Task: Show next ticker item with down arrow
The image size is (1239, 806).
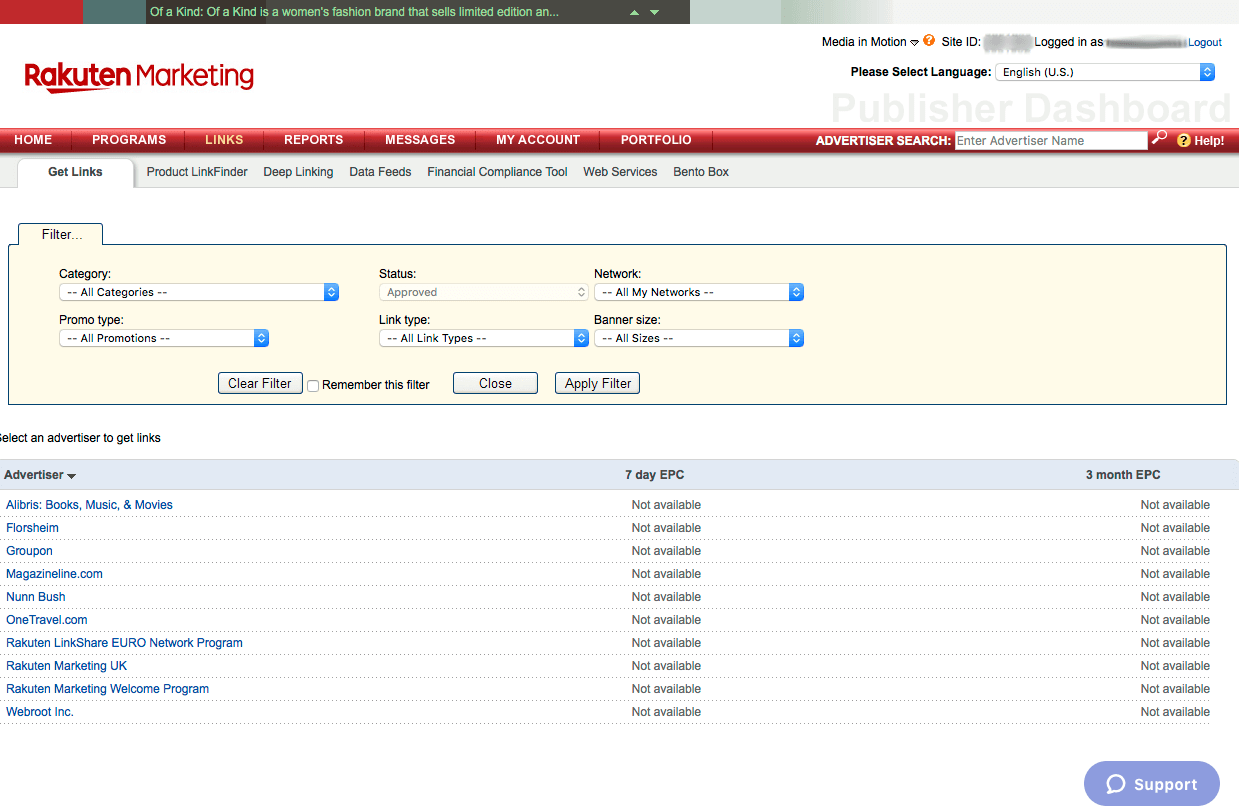Action: 655,13
